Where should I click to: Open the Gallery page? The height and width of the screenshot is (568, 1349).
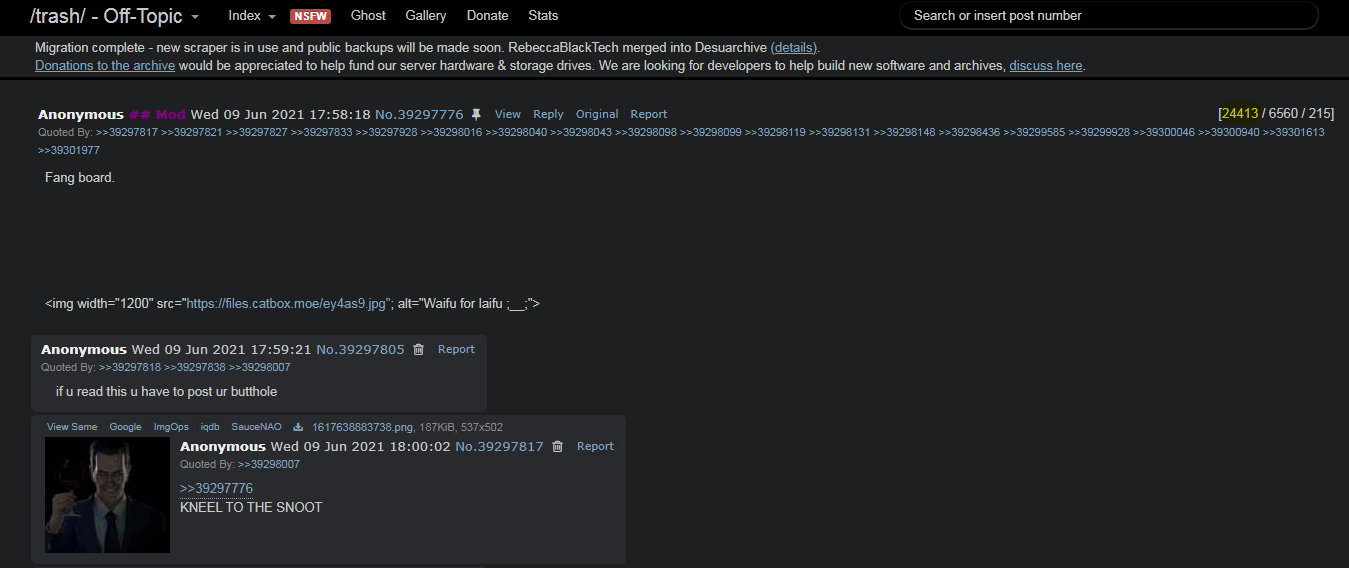click(426, 16)
